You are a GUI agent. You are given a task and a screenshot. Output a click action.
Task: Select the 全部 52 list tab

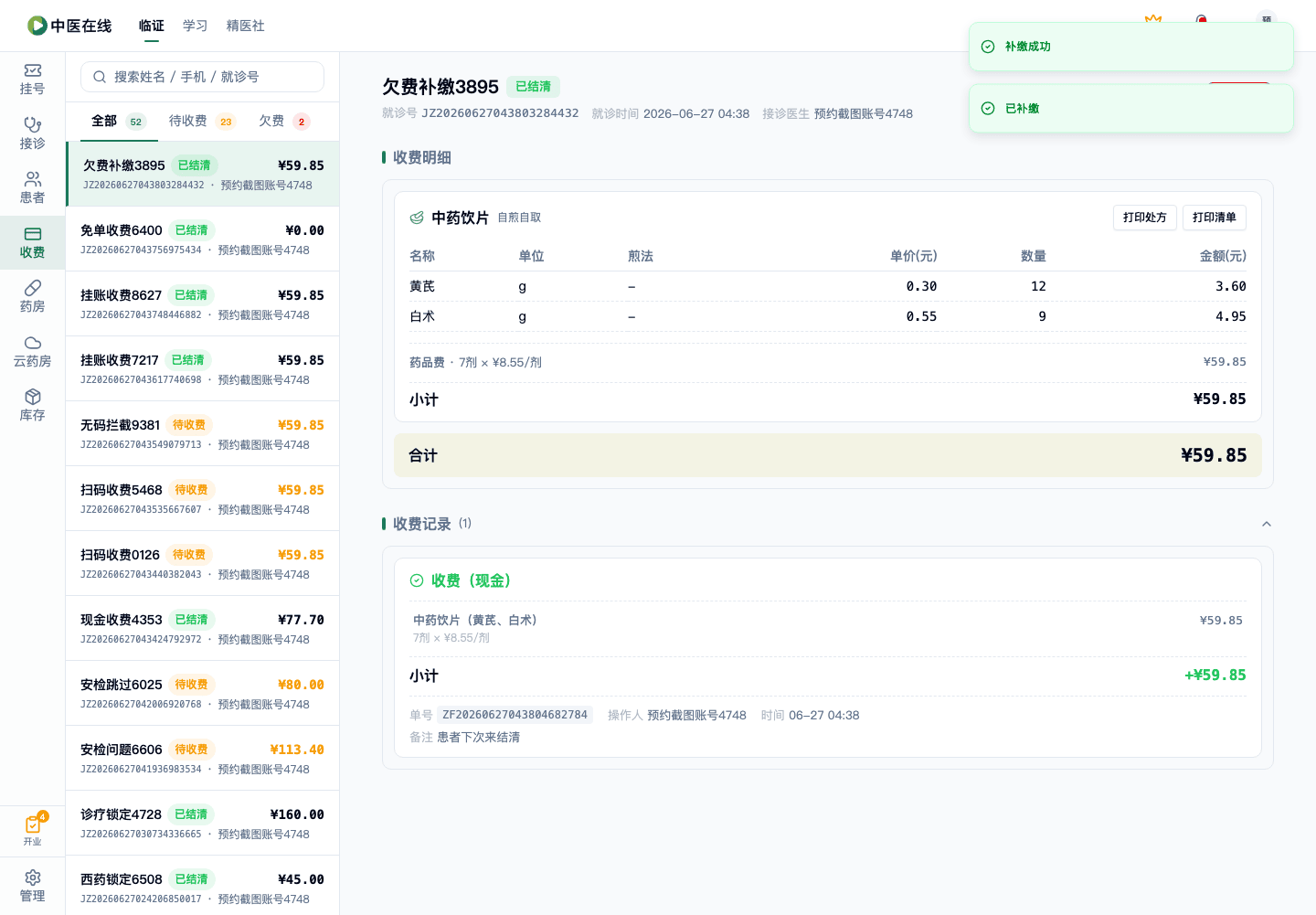click(119, 122)
